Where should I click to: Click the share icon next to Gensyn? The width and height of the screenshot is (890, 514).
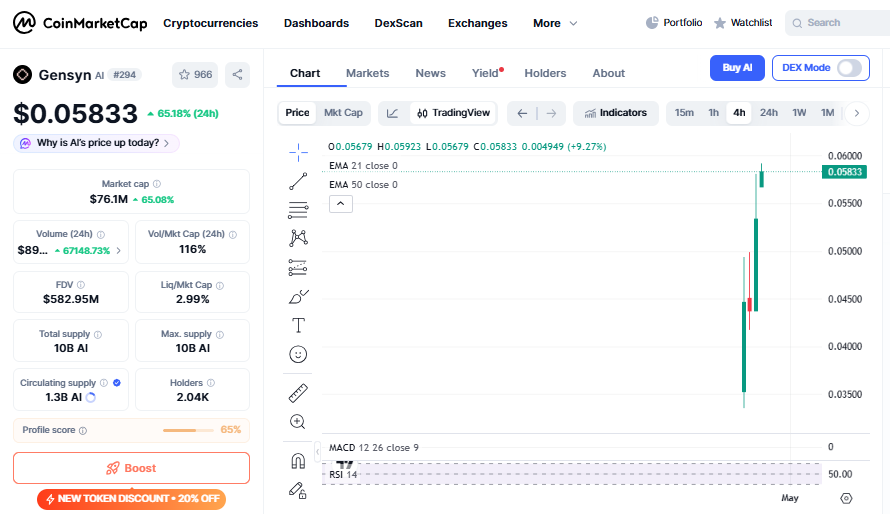tap(237, 74)
